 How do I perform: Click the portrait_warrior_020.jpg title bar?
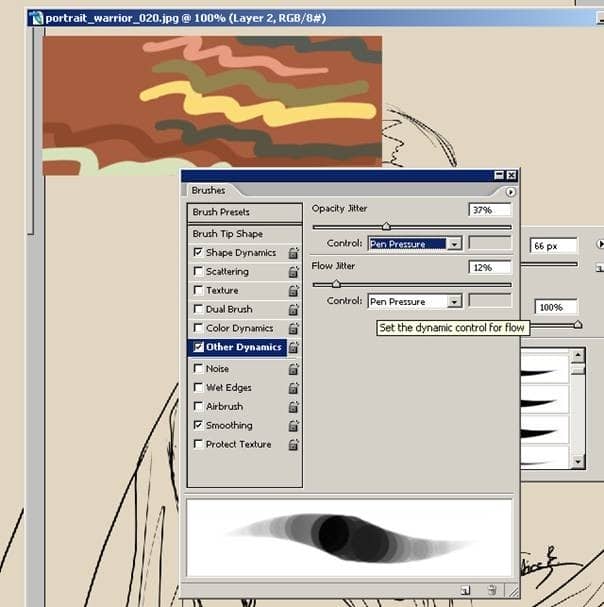pyautogui.click(x=316, y=18)
